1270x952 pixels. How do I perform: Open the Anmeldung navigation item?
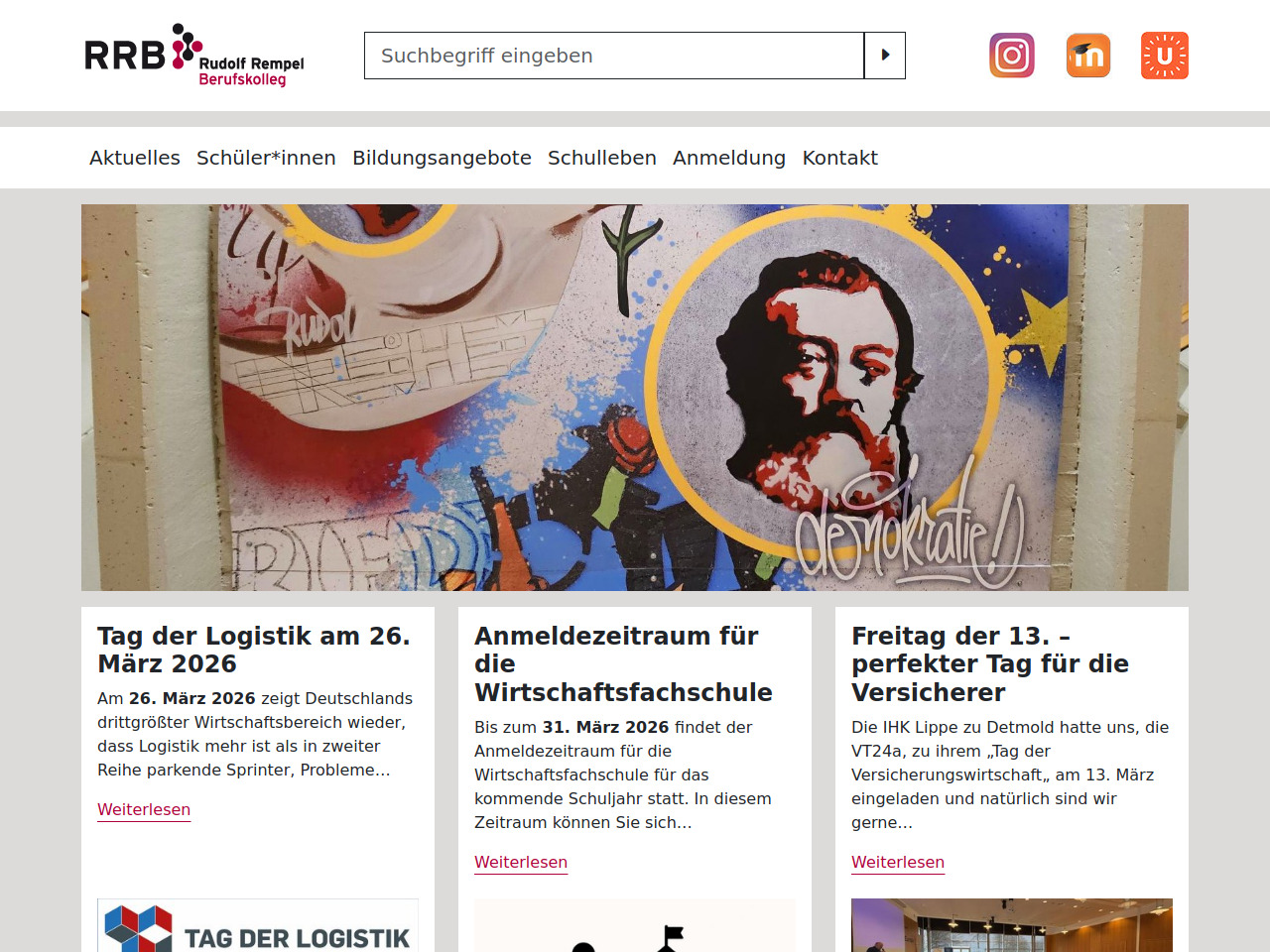729,158
